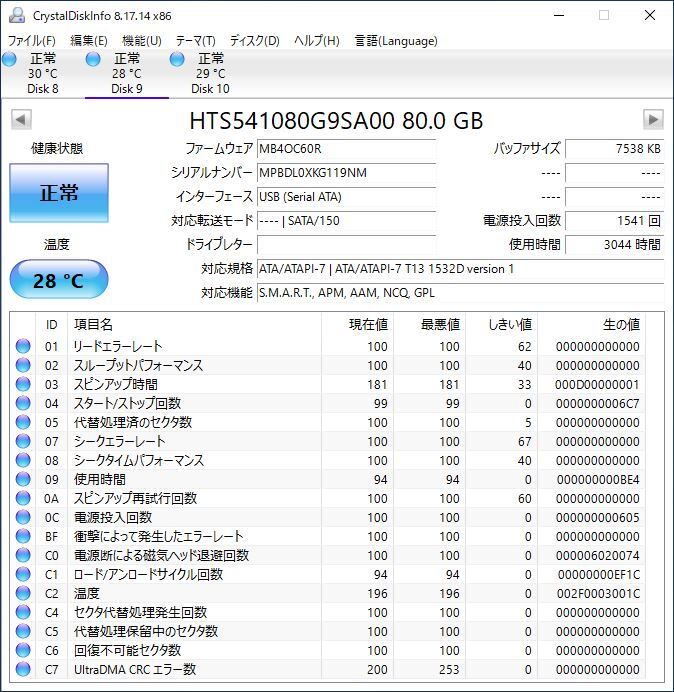This screenshot has width=674, height=692.
Task: Click raw value 000006020074
Action: [597, 555]
